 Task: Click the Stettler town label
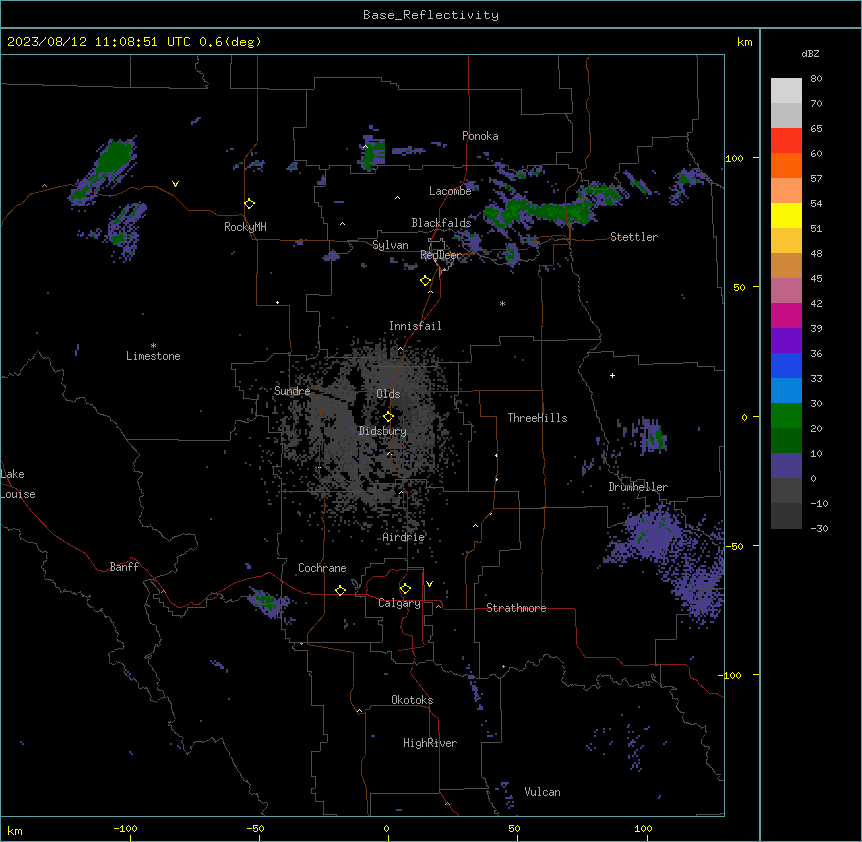pyautogui.click(x=634, y=237)
